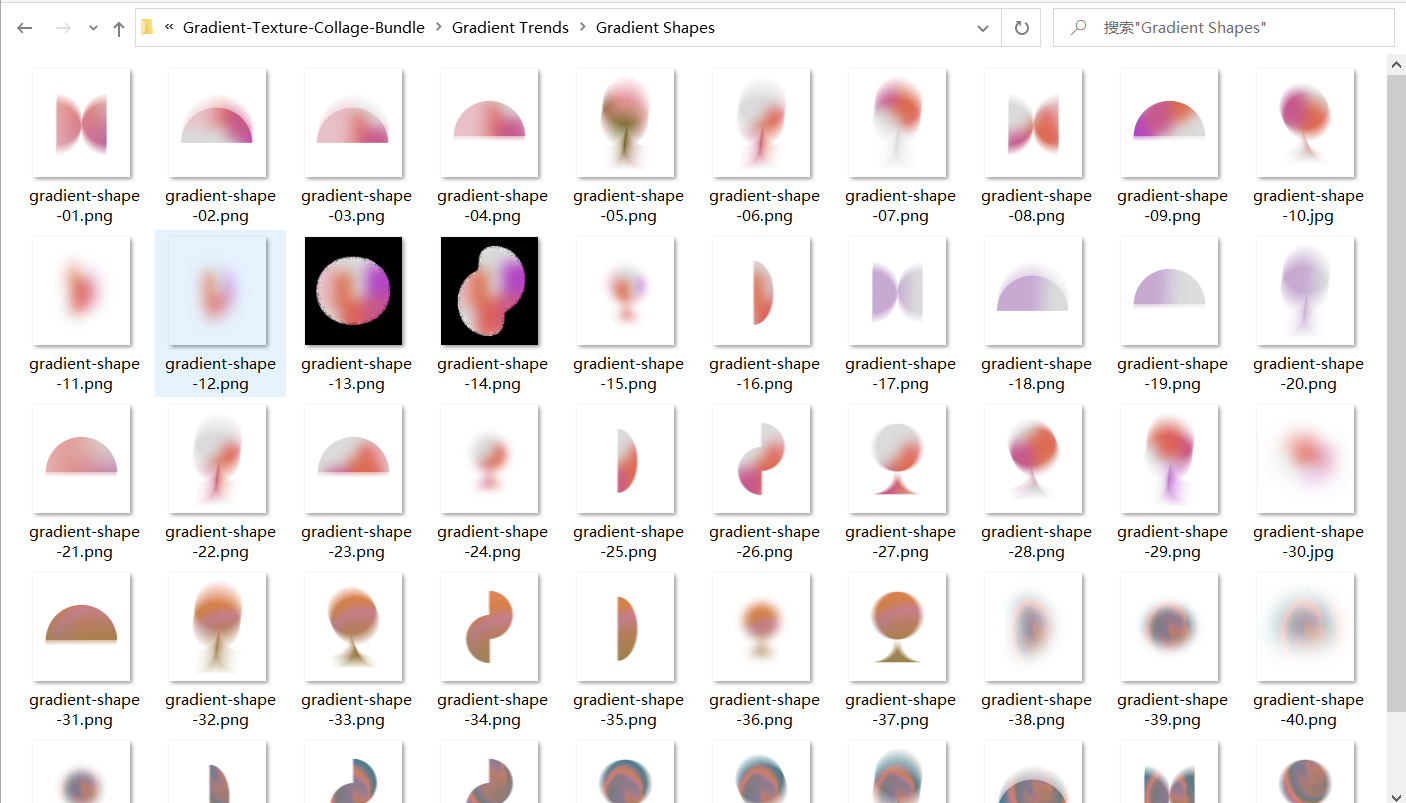Select gradient-shape-25.png thumbnail
The image size is (1406, 803).
[626, 459]
